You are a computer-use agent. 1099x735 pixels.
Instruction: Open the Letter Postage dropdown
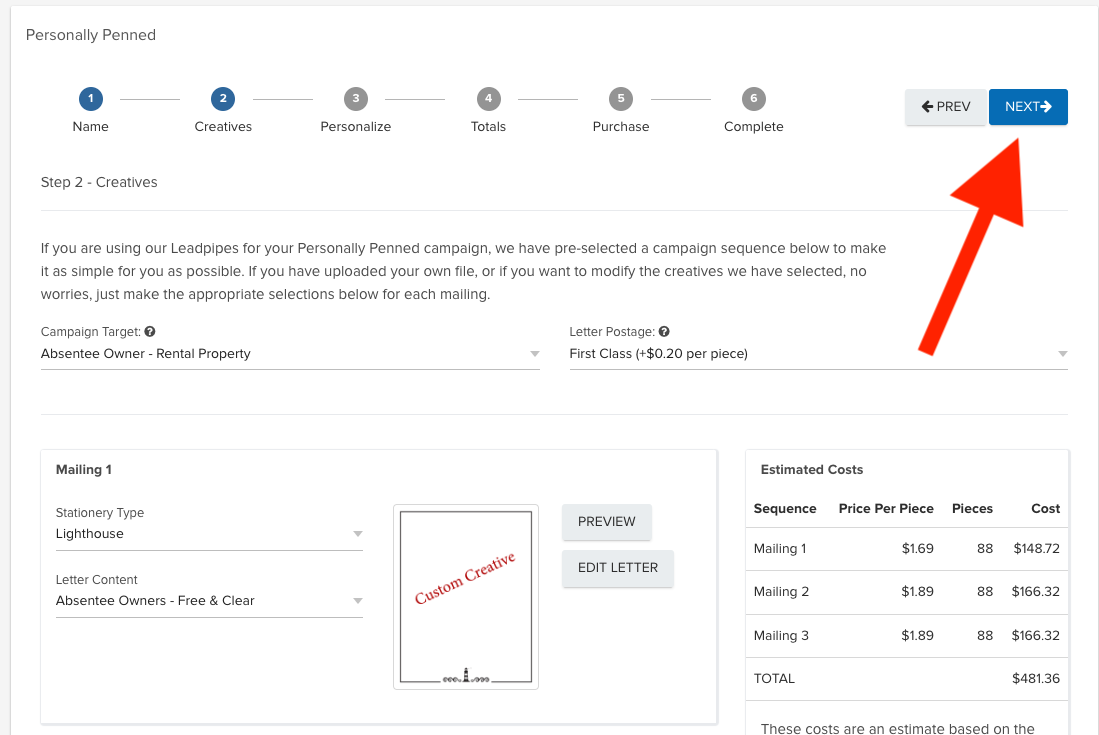[818, 354]
